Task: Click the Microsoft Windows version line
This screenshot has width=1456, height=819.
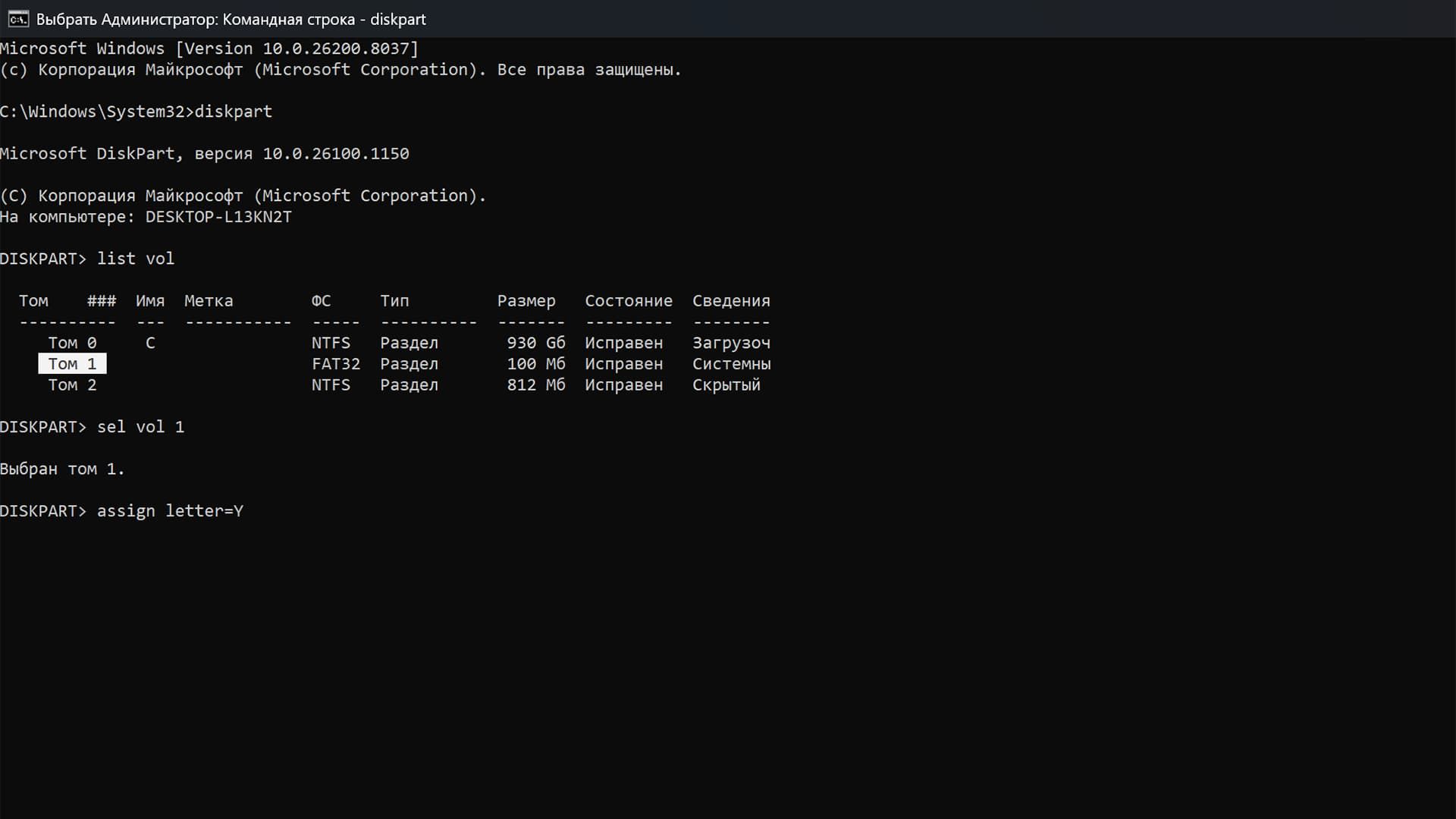Action: (209, 48)
